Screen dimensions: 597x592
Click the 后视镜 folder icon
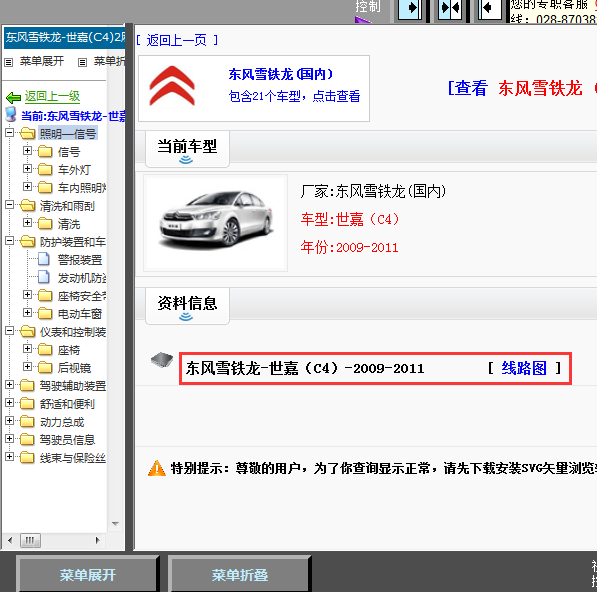pos(45,367)
